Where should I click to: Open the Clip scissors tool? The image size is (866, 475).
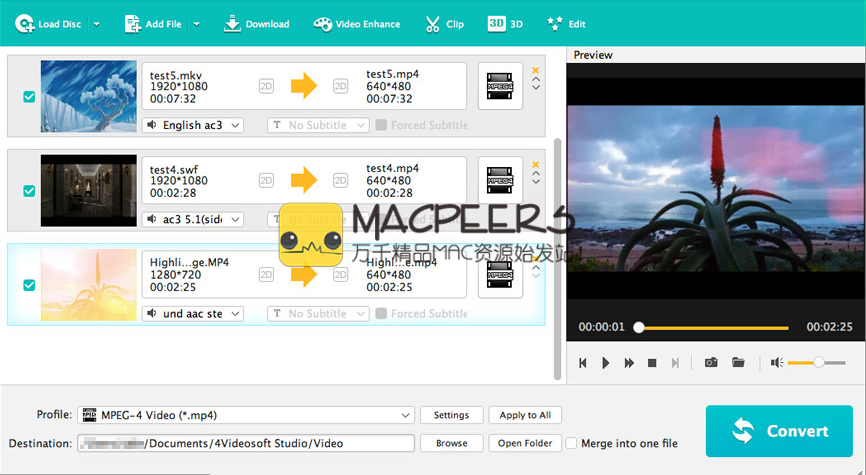[x=444, y=24]
